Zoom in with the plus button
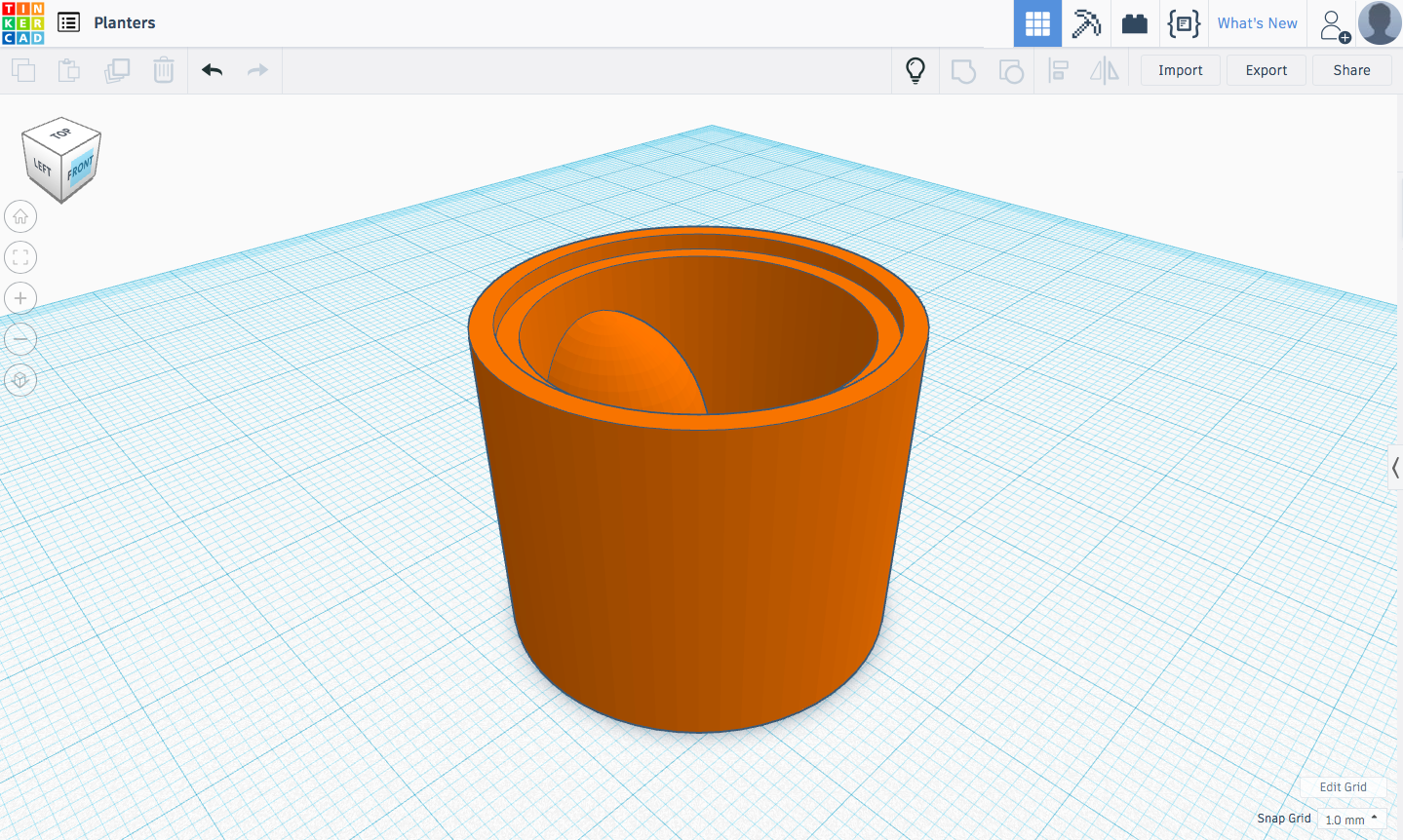Image resolution: width=1403 pixels, height=840 pixels. [20, 298]
